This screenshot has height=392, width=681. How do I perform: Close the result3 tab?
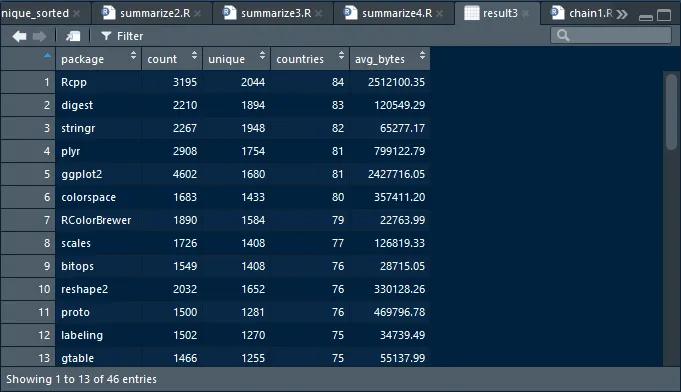pyautogui.click(x=526, y=14)
